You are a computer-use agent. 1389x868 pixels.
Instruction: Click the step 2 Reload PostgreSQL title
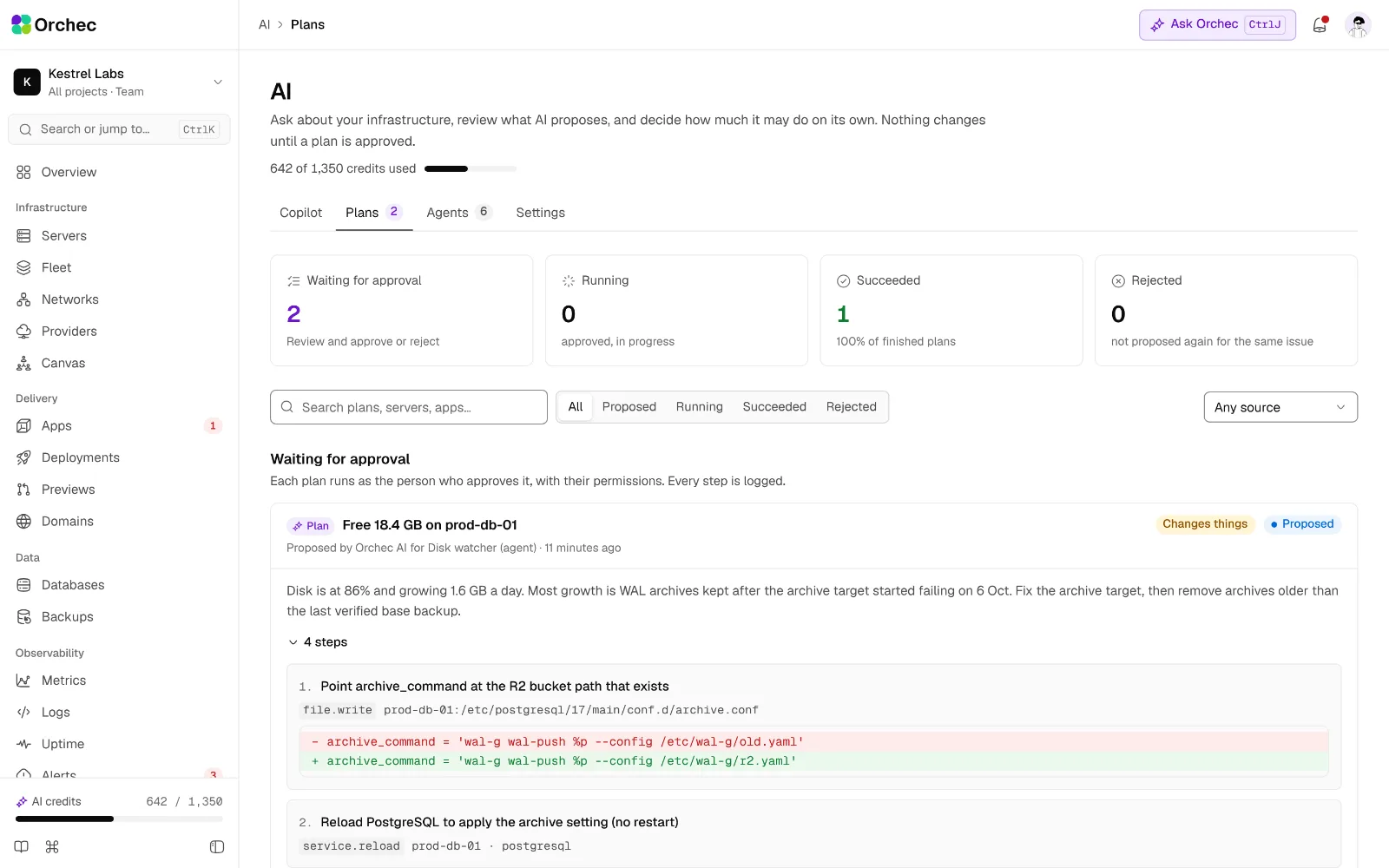coord(499,822)
